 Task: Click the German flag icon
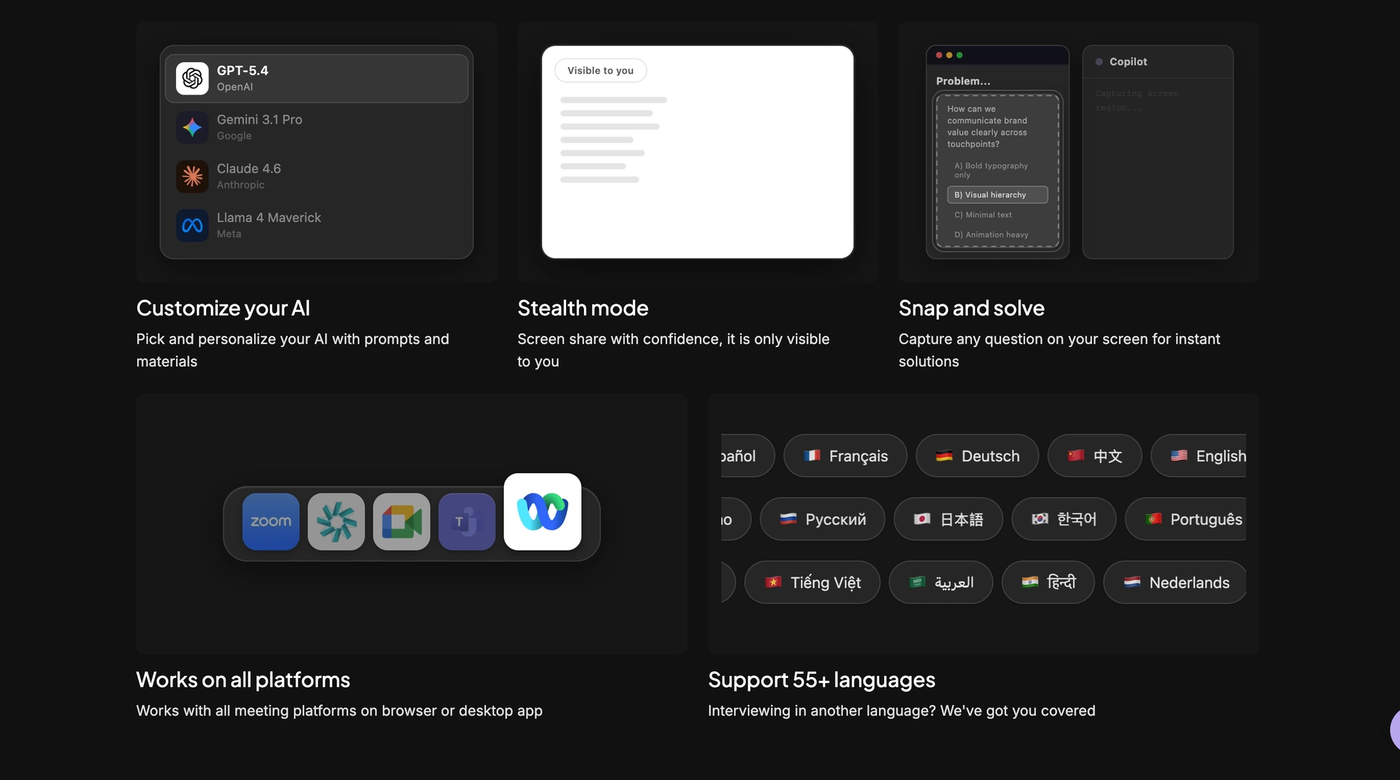click(x=944, y=456)
